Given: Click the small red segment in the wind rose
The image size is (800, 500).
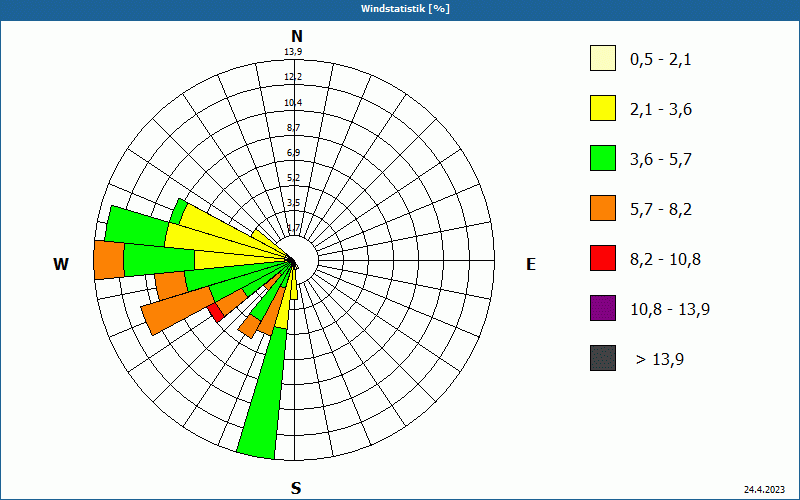Looking at the screenshot, I should (x=216, y=312).
